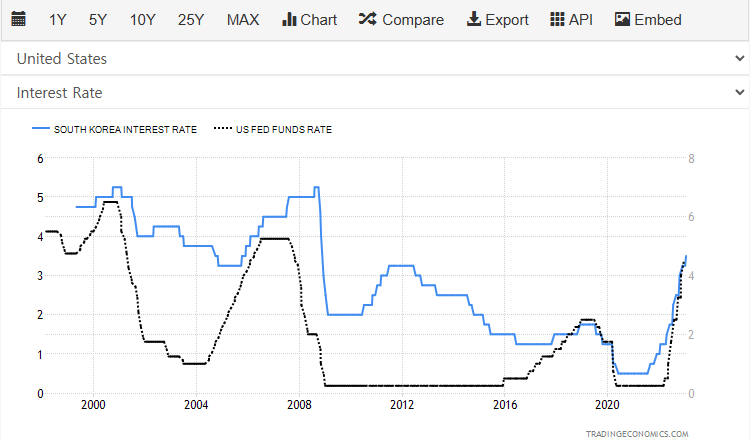The height and width of the screenshot is (441, 751).
Task: Click the shuffle arrows Compare icon
Action: click(x=368, y=19)
